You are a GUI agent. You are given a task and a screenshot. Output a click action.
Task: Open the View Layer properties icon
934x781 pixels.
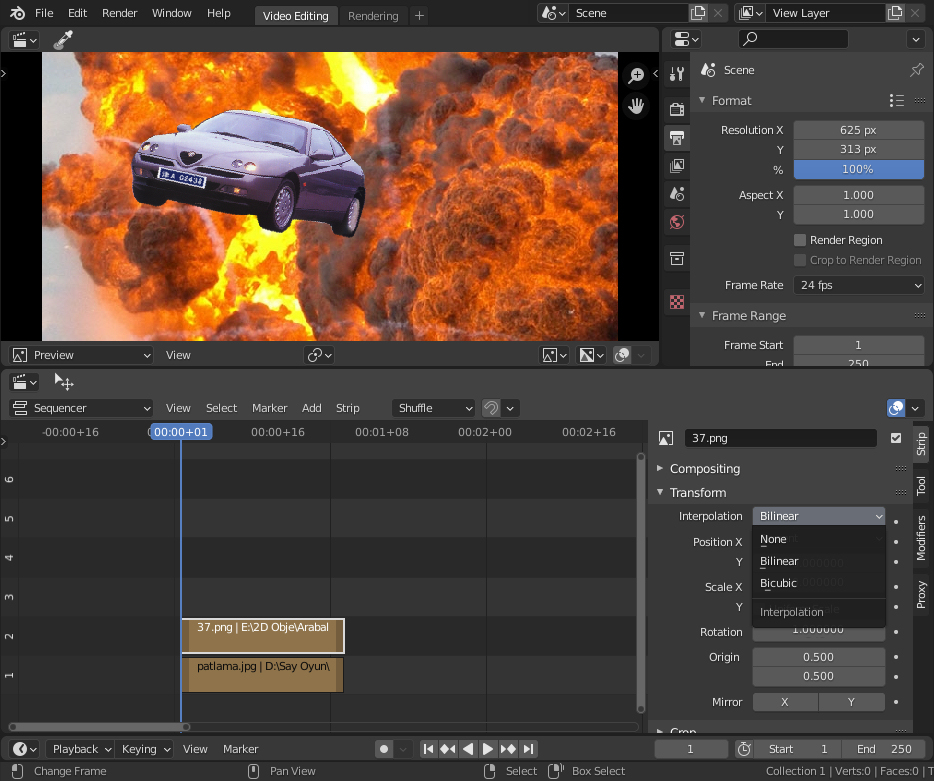pyautogui.click(x=677, y=166)
